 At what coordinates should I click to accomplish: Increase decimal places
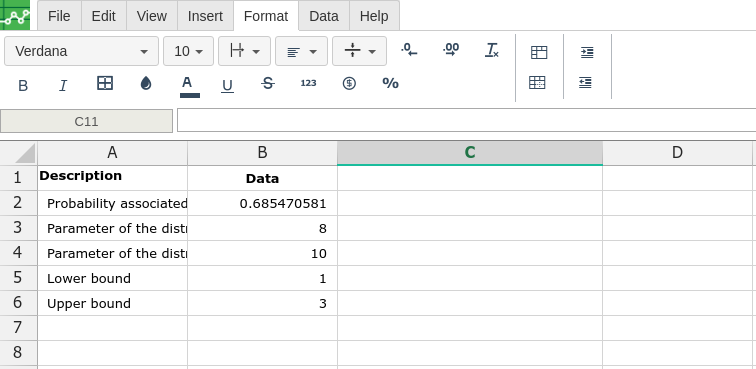coord(451,49)
